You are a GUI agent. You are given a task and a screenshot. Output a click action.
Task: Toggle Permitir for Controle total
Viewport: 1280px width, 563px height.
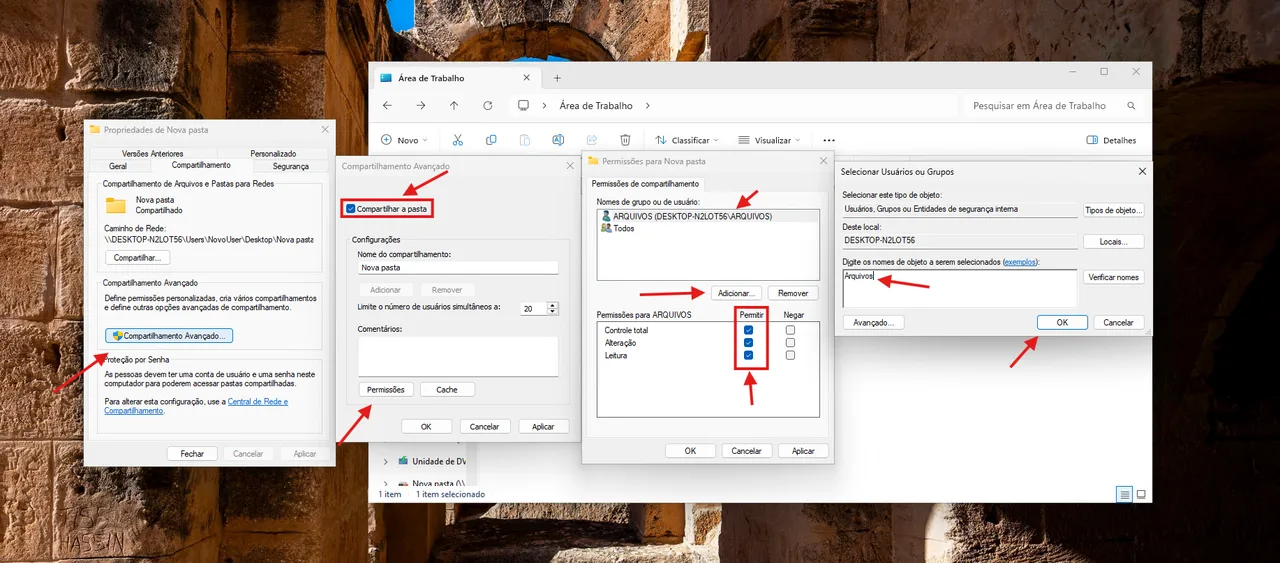[748, 330]
